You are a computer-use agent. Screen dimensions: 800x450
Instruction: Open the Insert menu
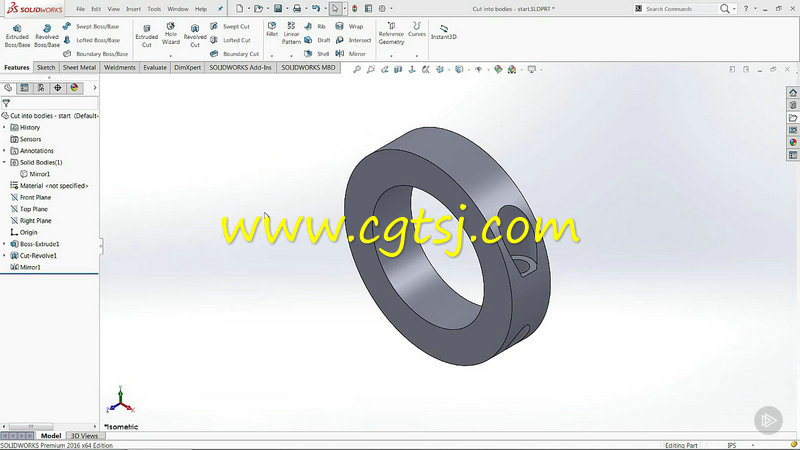tap(133, 9)
